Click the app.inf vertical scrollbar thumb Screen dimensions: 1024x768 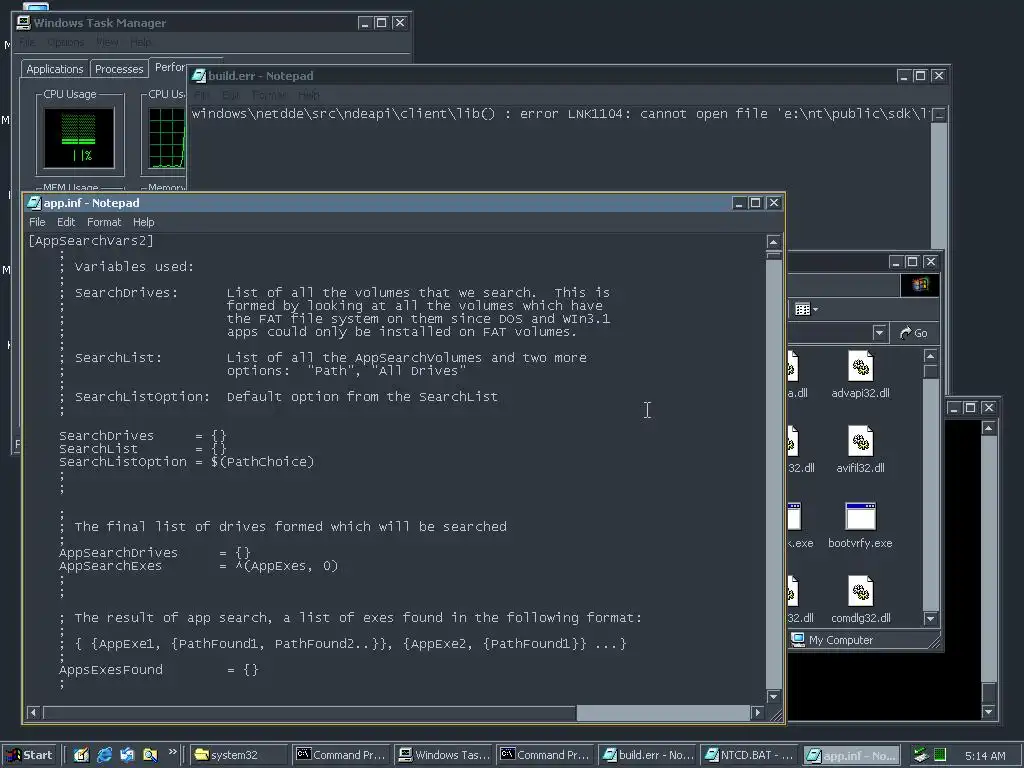774,255
